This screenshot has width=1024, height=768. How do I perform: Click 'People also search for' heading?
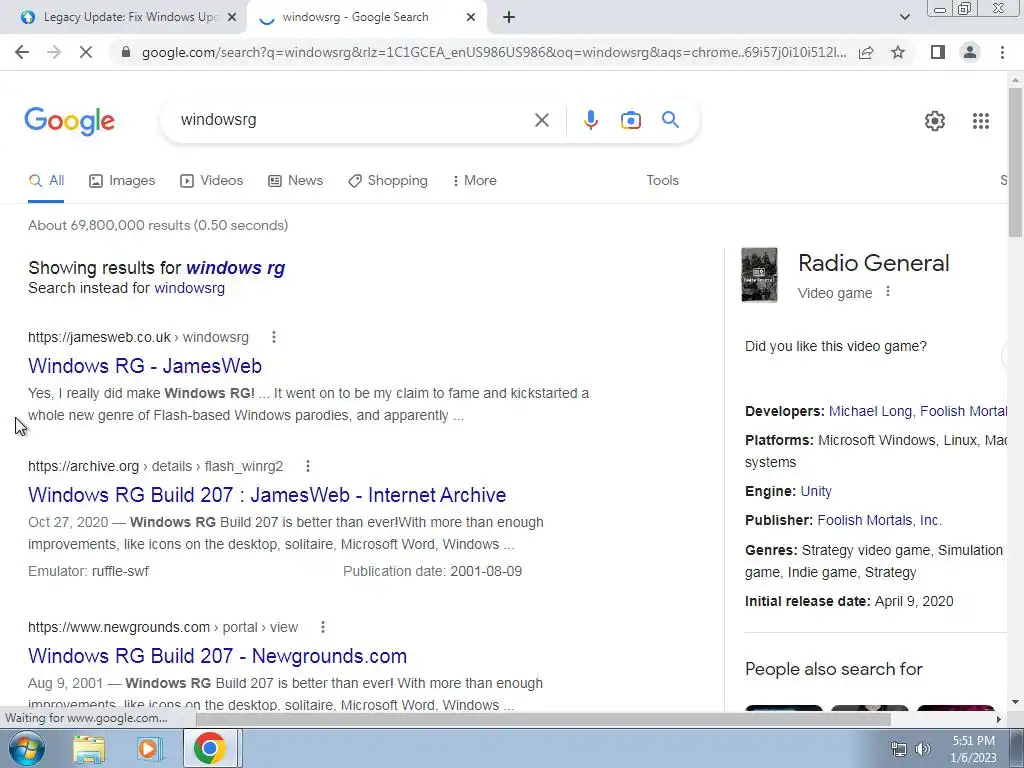click(x=833, y=669)
